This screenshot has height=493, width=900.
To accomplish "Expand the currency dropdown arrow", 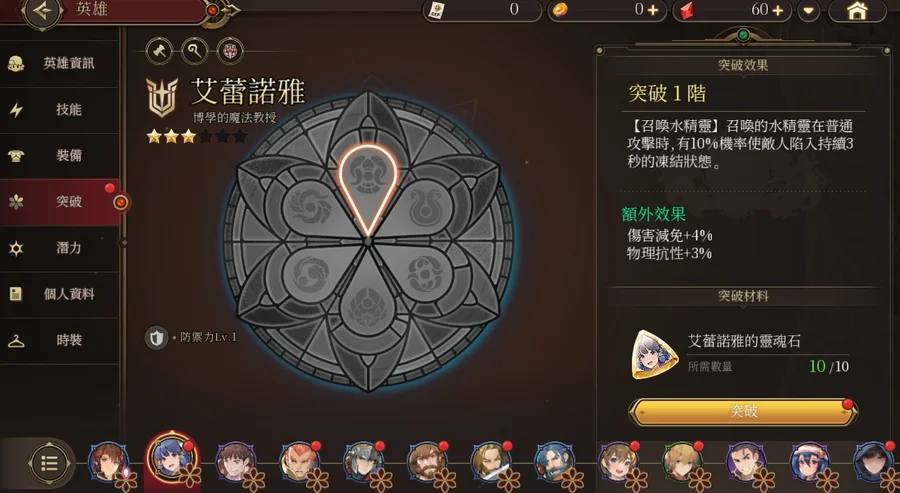I will point(808,11).
